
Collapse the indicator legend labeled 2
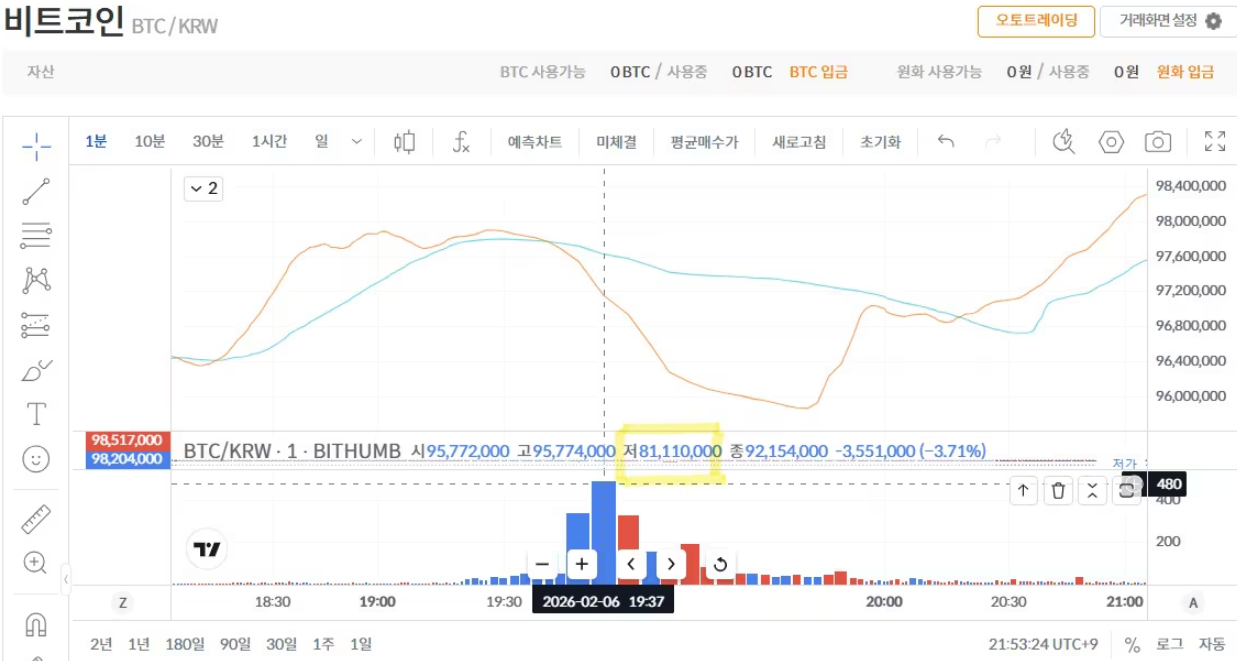(x=204, y=188)
